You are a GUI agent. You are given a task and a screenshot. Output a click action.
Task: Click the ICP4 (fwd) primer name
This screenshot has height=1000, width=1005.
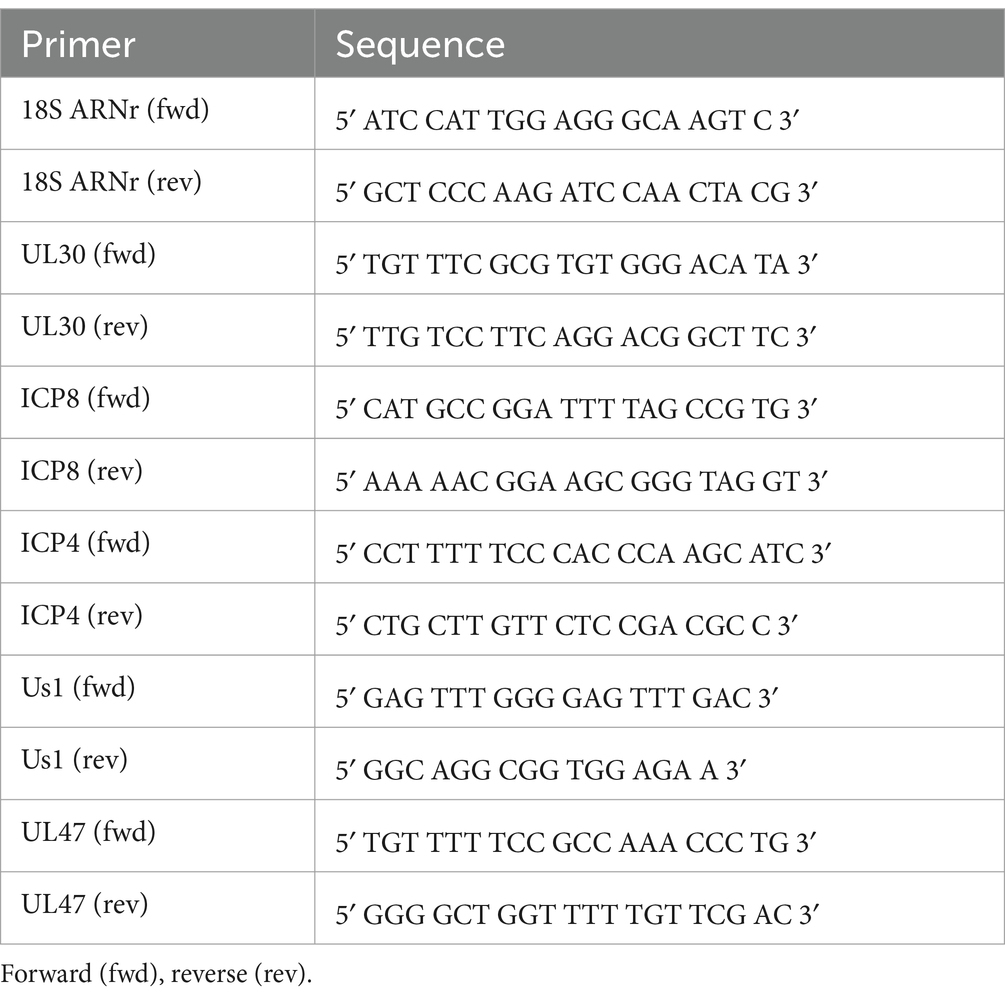85,543
